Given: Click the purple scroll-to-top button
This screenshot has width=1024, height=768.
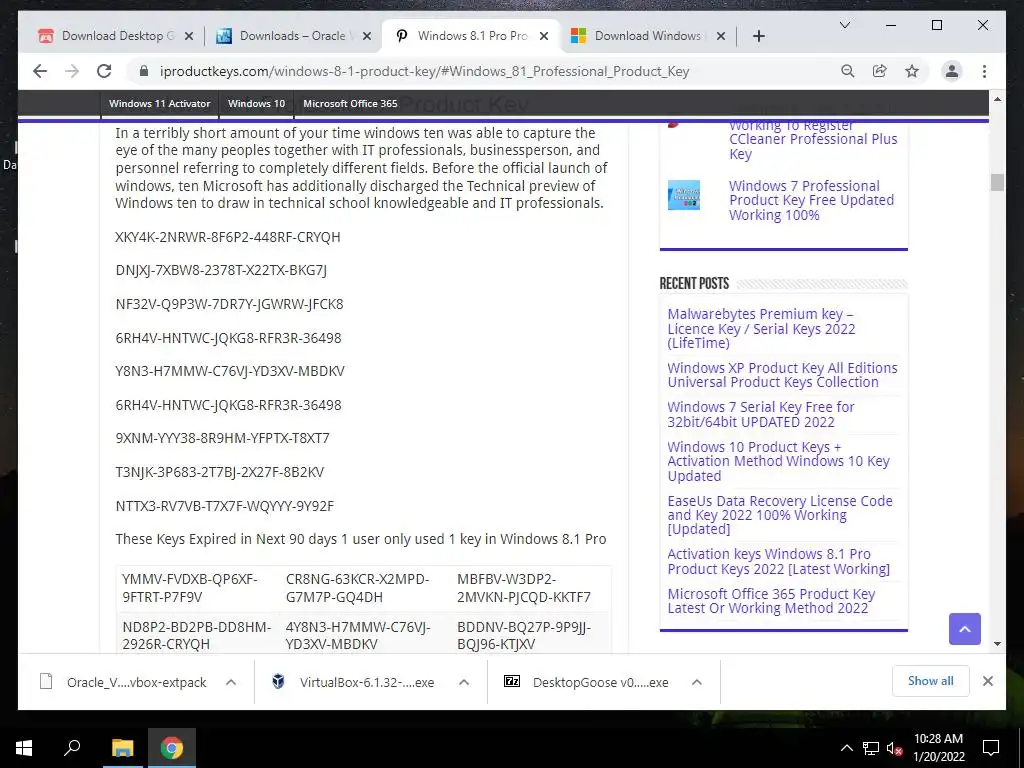Looking at the screenshot, I should click(x=965, y=629).
